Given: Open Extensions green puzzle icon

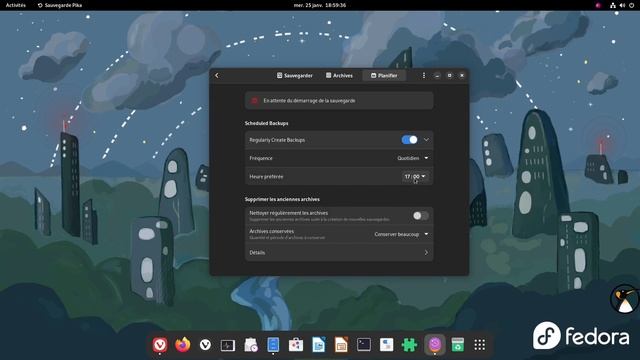Looking at the screenshot, I should pos(409,345).
